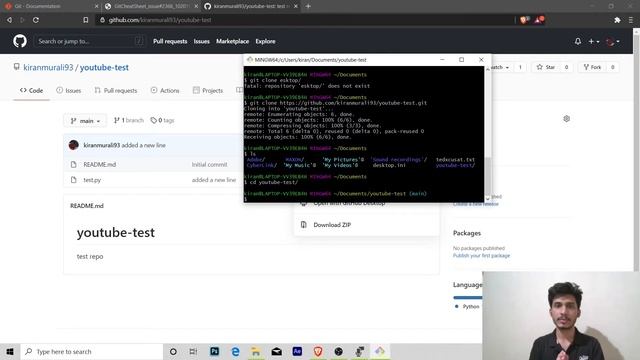Open the GitHub home logo
Image resolution: width=640 pixels, height=360 pixels.
click(x=20, y=41)
